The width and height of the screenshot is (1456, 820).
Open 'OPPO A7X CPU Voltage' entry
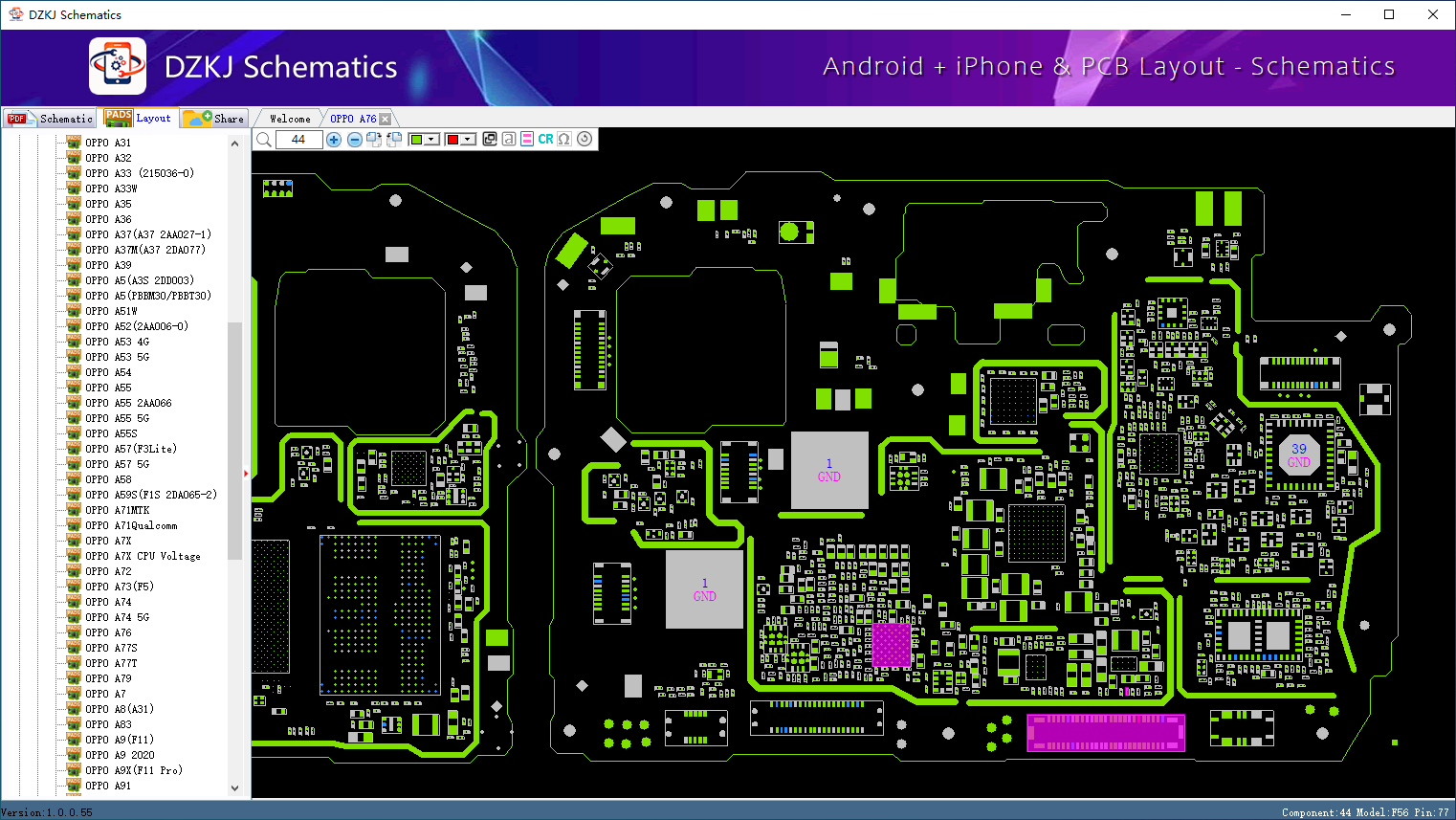(143, 556)
